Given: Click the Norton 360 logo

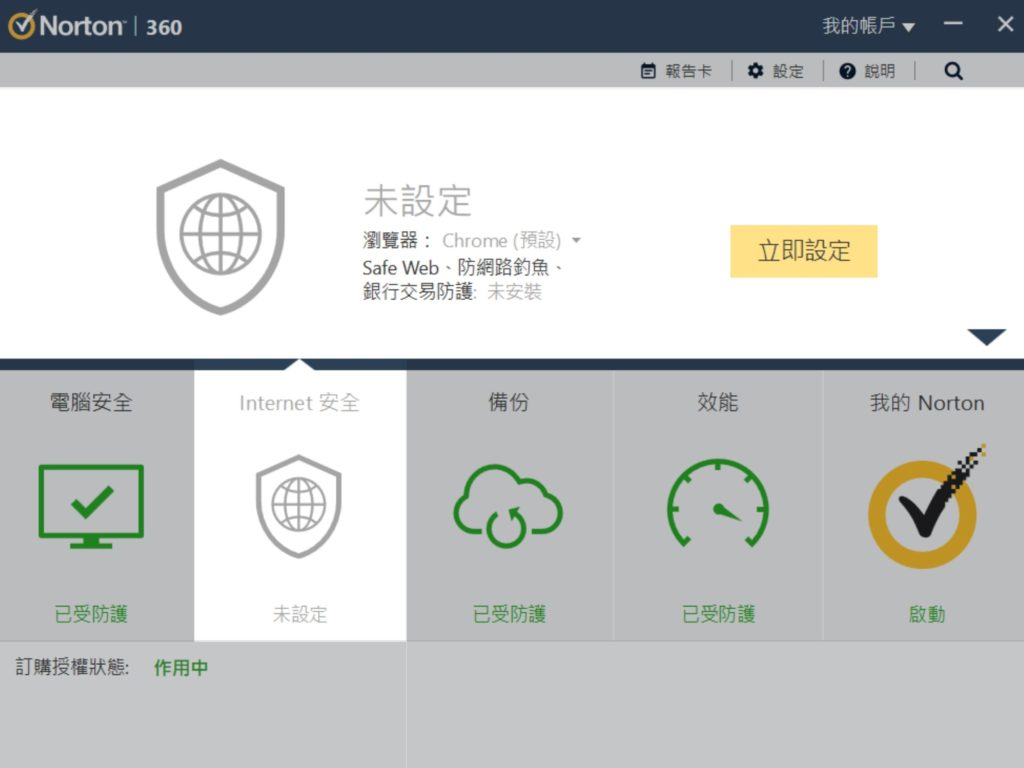Looking at the screenshot, I should pos(95,26).
